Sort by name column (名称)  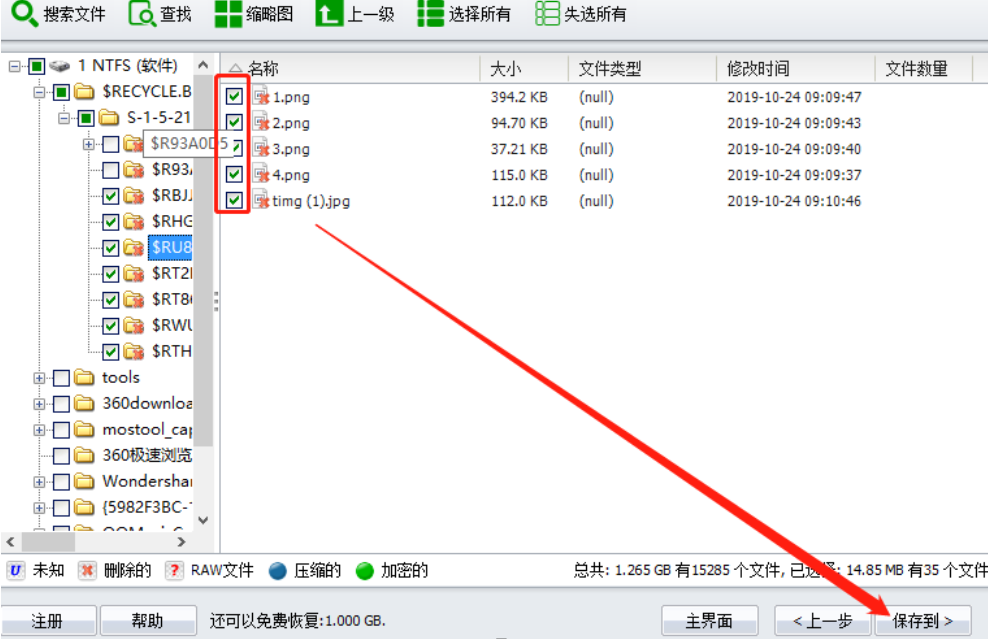[x=350, y=69]
